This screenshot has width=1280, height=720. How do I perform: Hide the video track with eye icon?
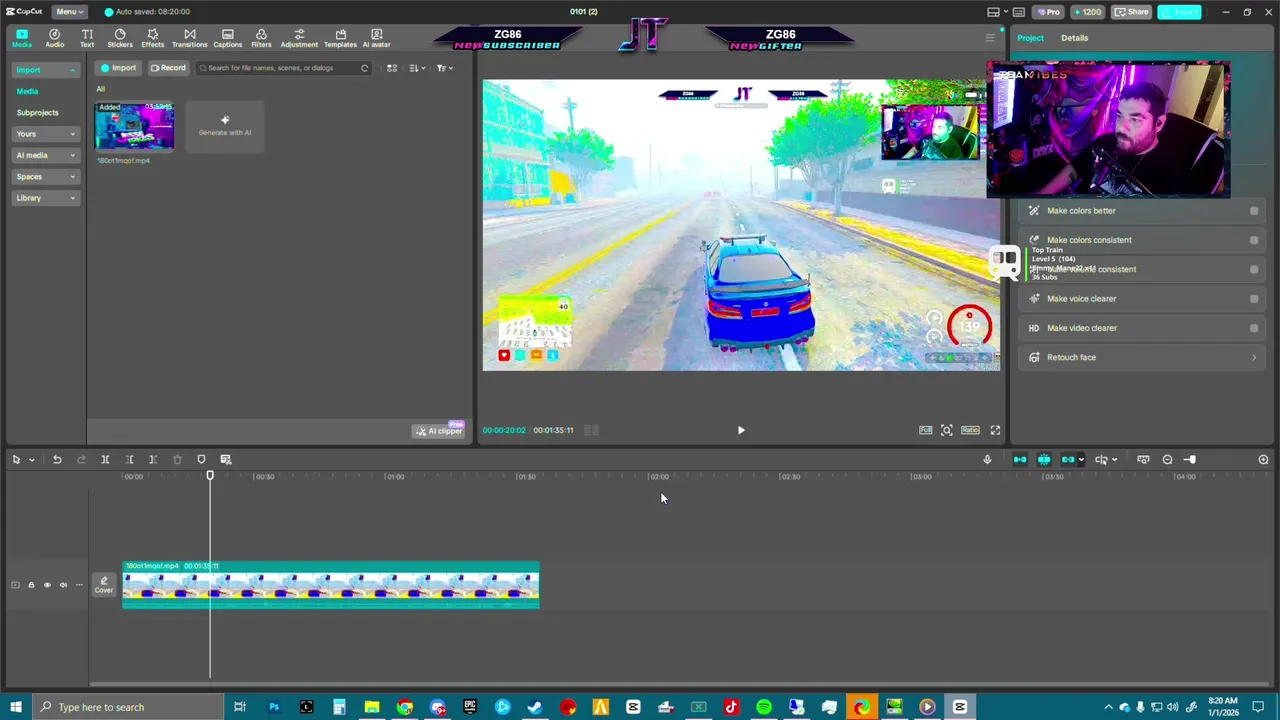pyautogui.click(x=47, y=585)
